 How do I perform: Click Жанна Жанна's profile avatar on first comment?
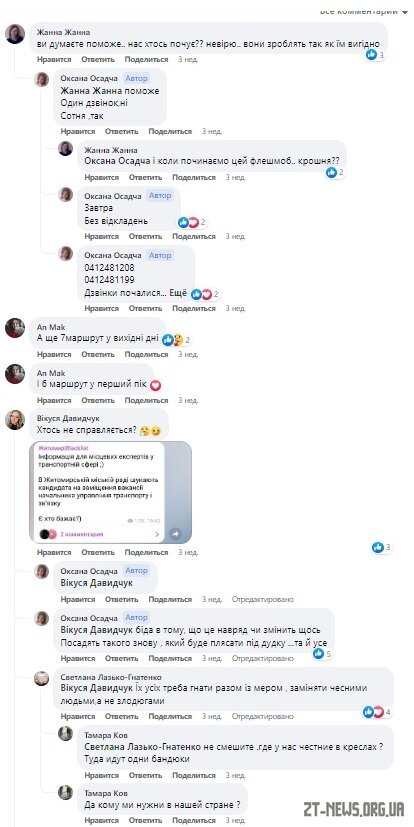click(x=15, y=34)
